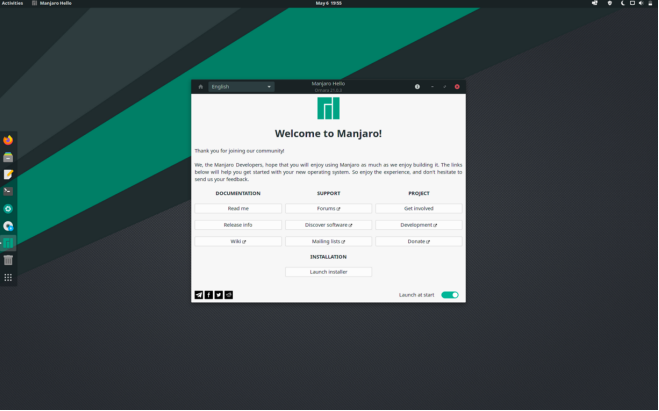Click the Welcome to Manjaro! heading

[x=328, y=134]
